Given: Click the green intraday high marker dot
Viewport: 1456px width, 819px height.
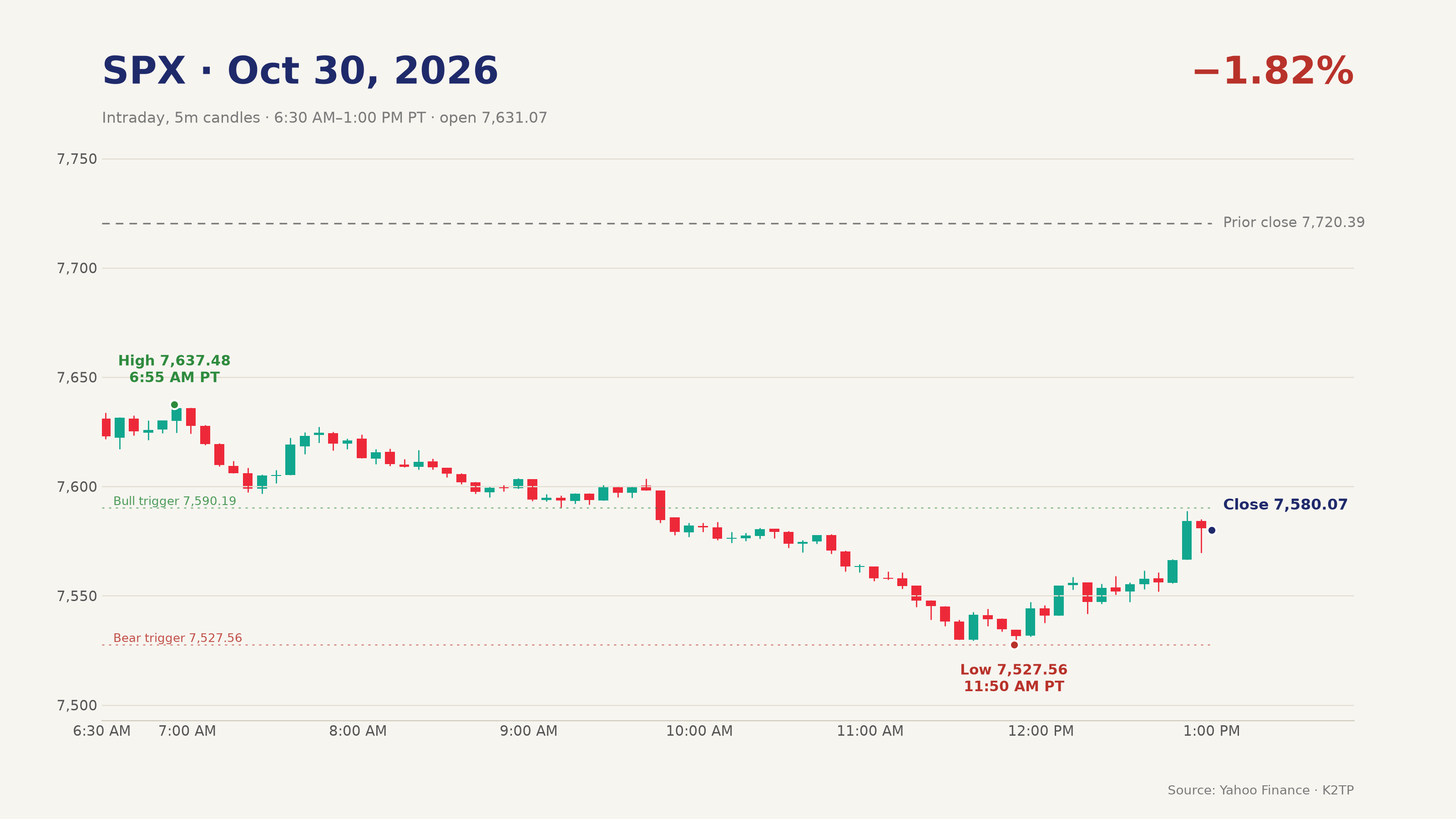Looking at the screenshot, I should tap(174, 404).
